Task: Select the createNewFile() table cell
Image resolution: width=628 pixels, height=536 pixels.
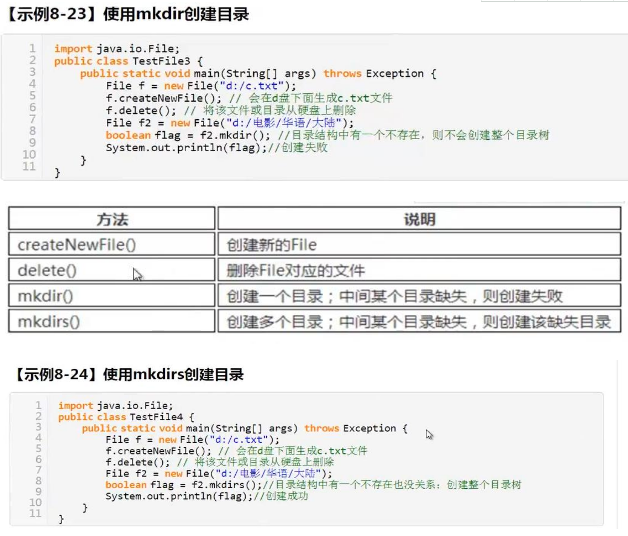Action: 112,244
